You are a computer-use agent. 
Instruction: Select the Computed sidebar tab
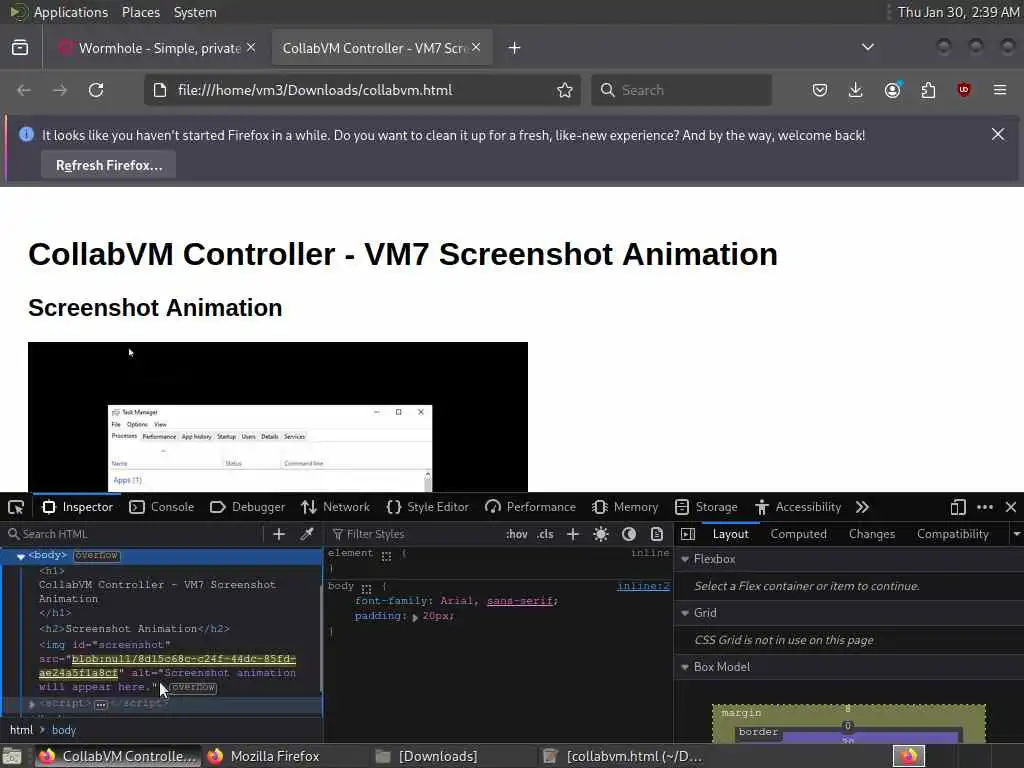(x=798, y=534)
